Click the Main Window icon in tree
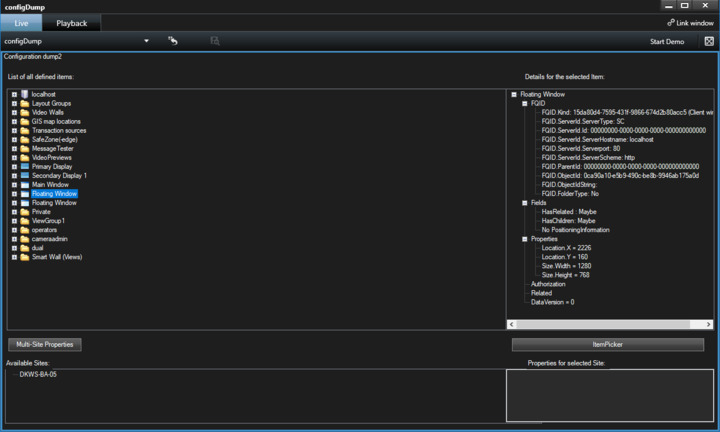Screen dimensions: 720x432 tap(25, 184)
